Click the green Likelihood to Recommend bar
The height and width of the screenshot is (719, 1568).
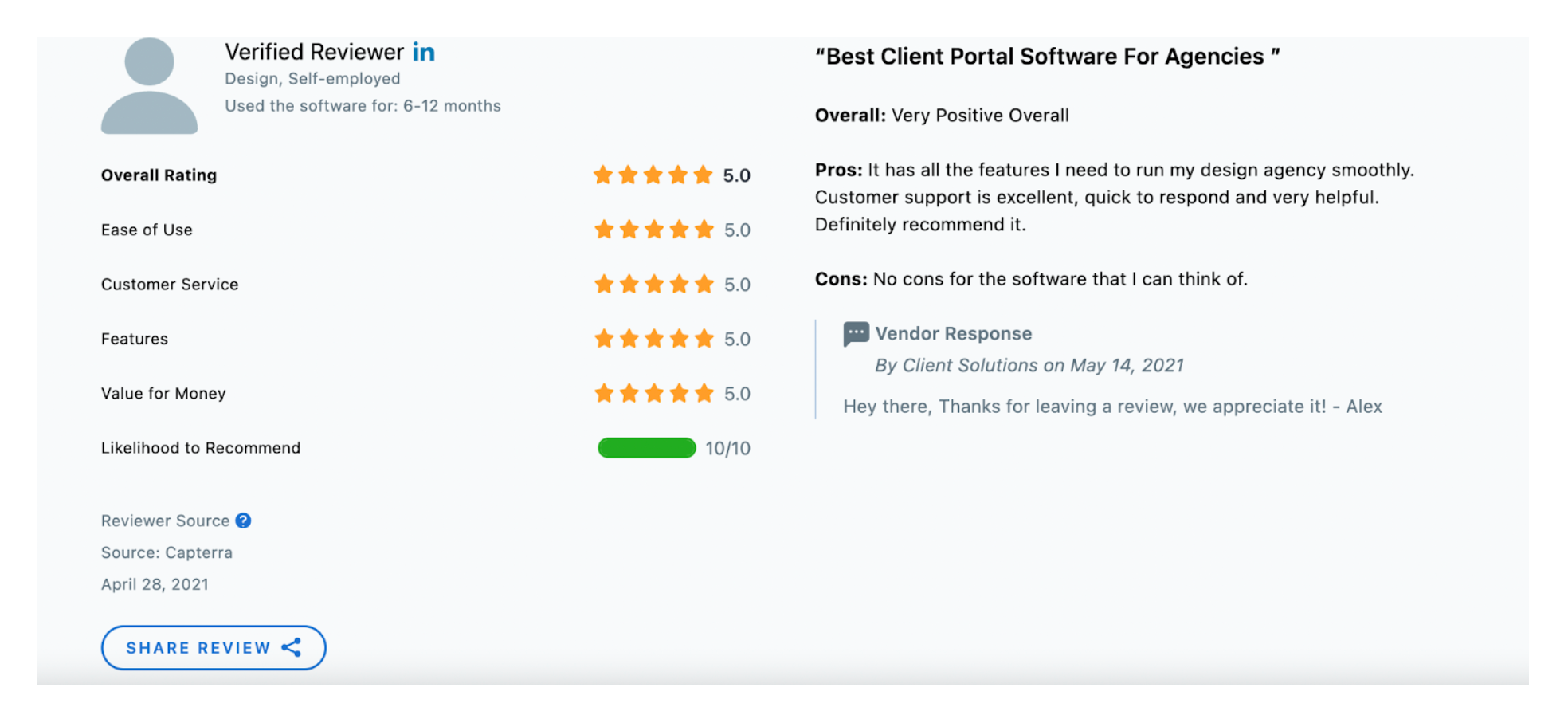point(646,448)
